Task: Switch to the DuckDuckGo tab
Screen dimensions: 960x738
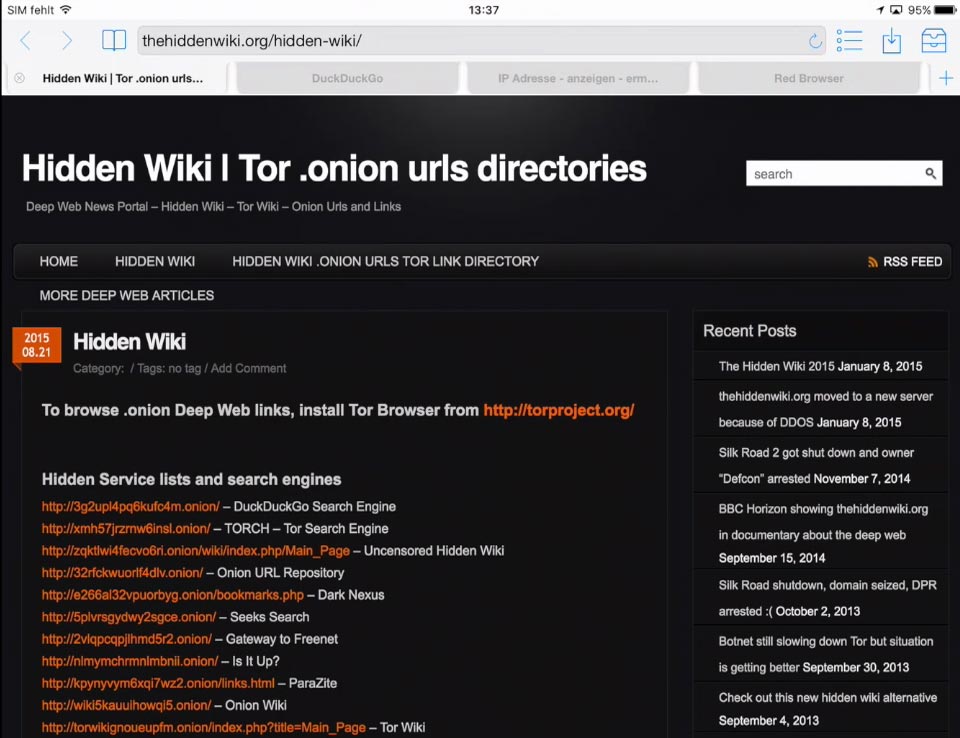Action: [347, 78]
